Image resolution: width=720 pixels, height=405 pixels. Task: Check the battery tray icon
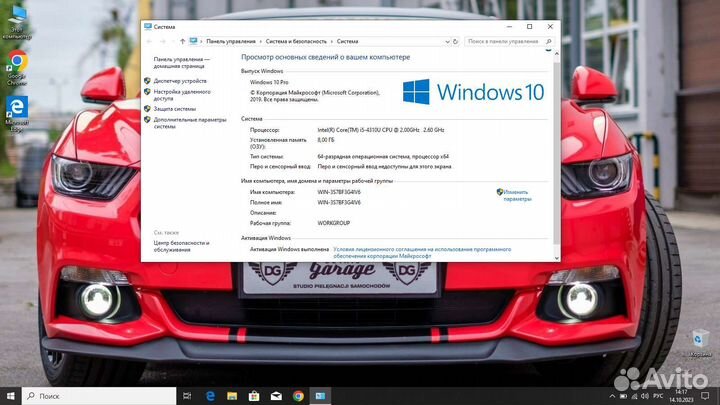coord(623,396)
